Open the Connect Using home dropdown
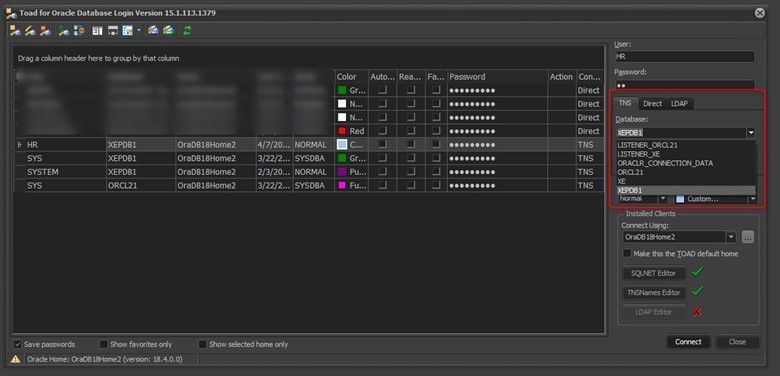 pyautogui.click(x=730, y=237)
